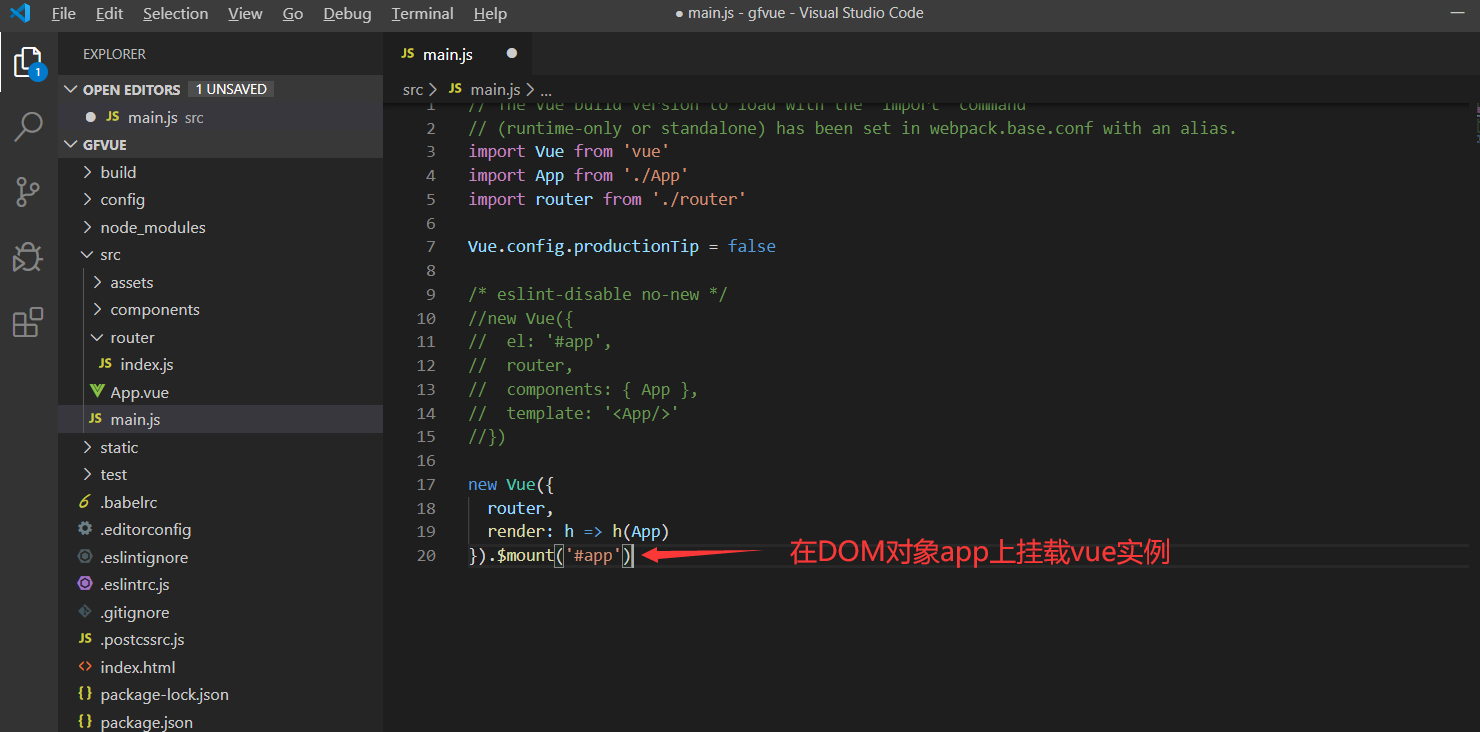Click the unsaved dot on main.js tab
Viewport: 1480px width, 732px height.
512,53
